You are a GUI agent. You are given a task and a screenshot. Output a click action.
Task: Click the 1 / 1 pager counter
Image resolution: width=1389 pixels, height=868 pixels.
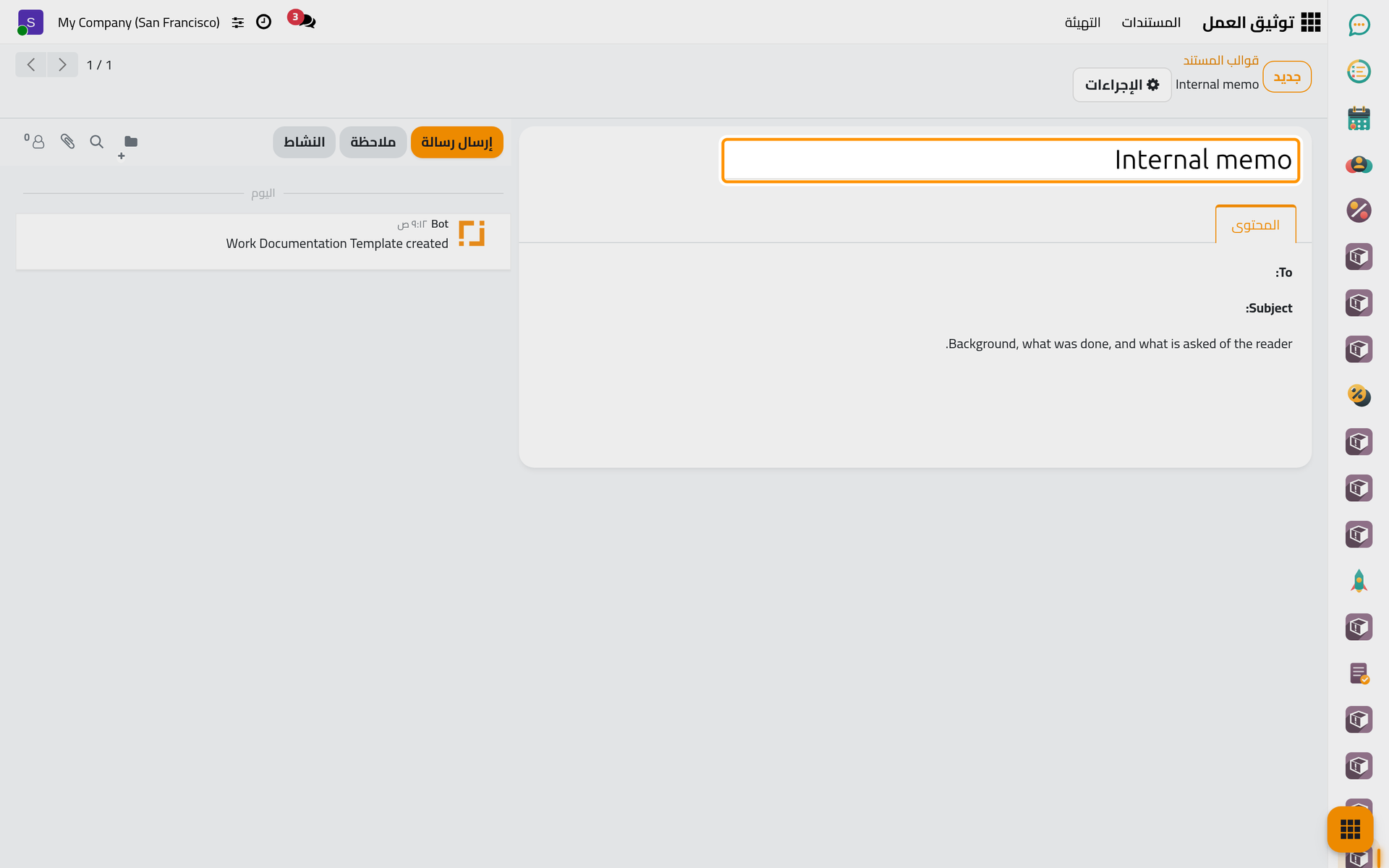[99, 65]
